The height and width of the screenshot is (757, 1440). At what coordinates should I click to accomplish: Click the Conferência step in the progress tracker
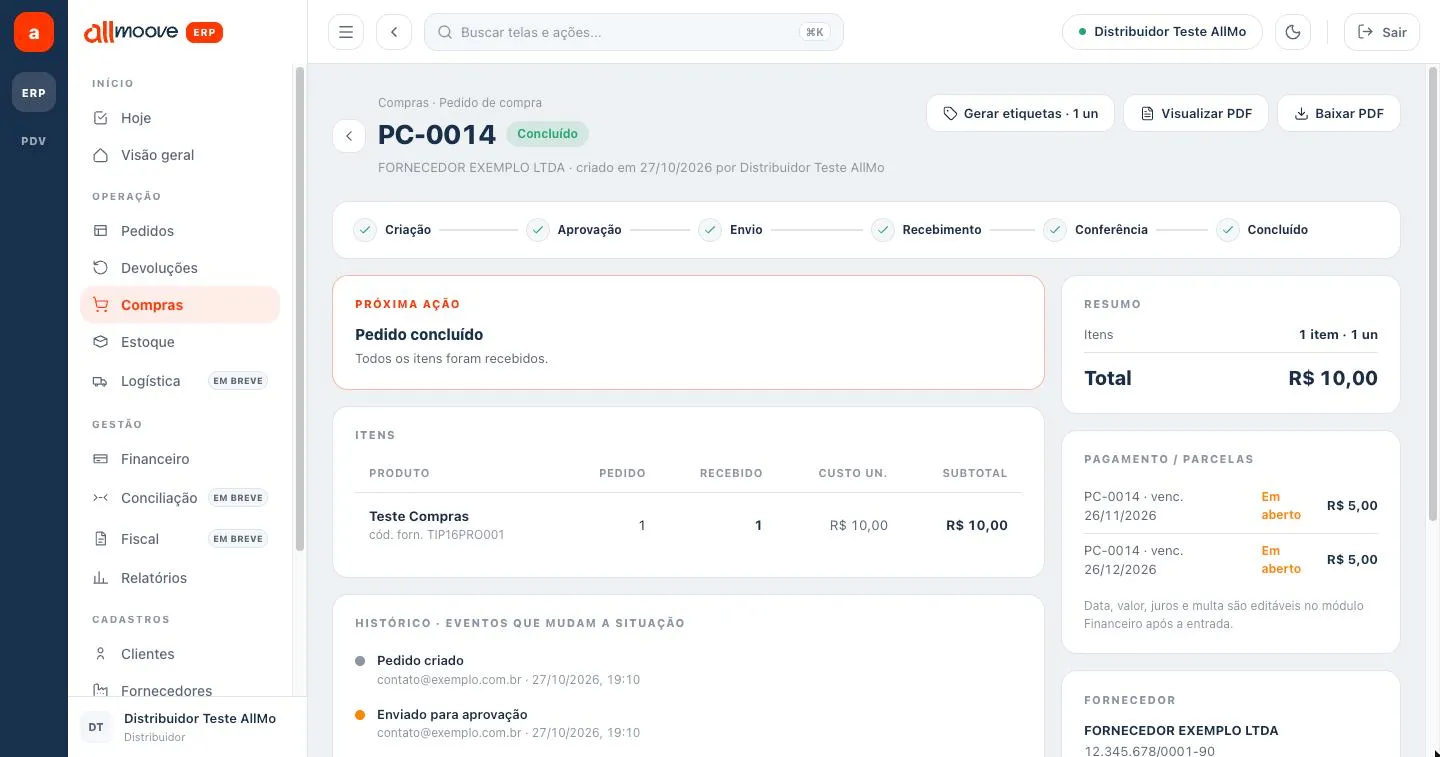[x=1096, y=230]
